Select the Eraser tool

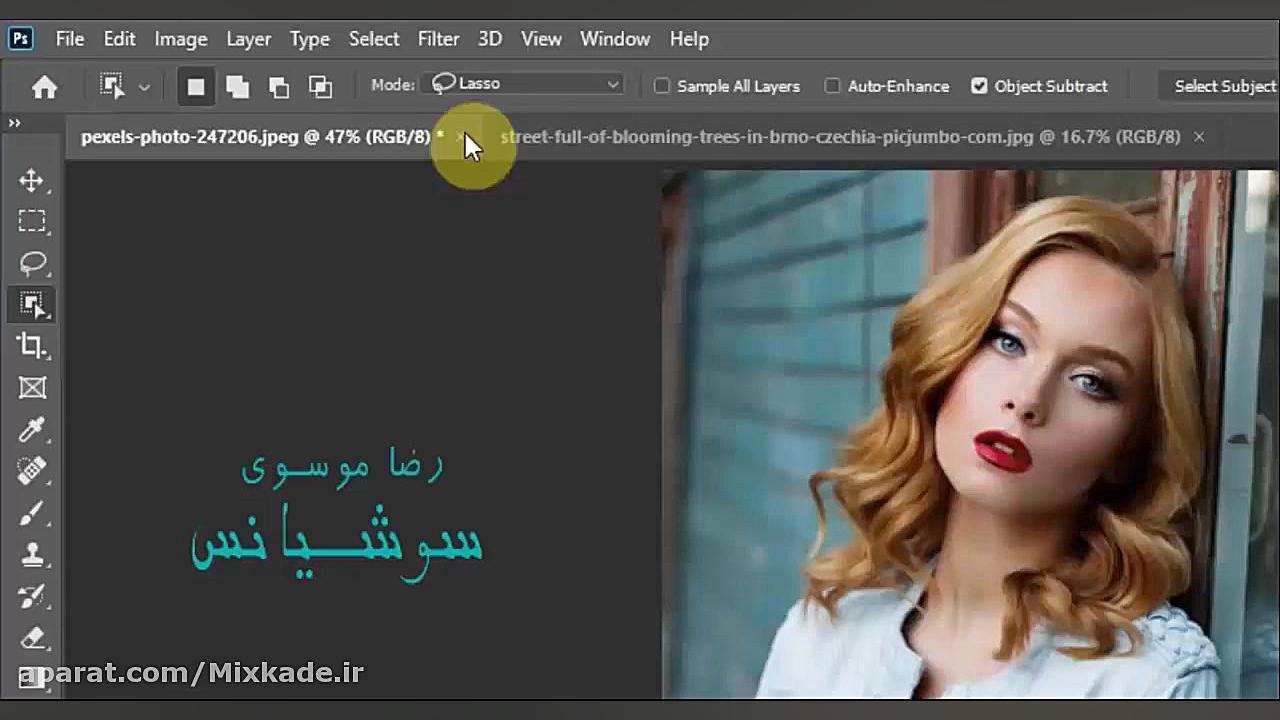[32, 638]
